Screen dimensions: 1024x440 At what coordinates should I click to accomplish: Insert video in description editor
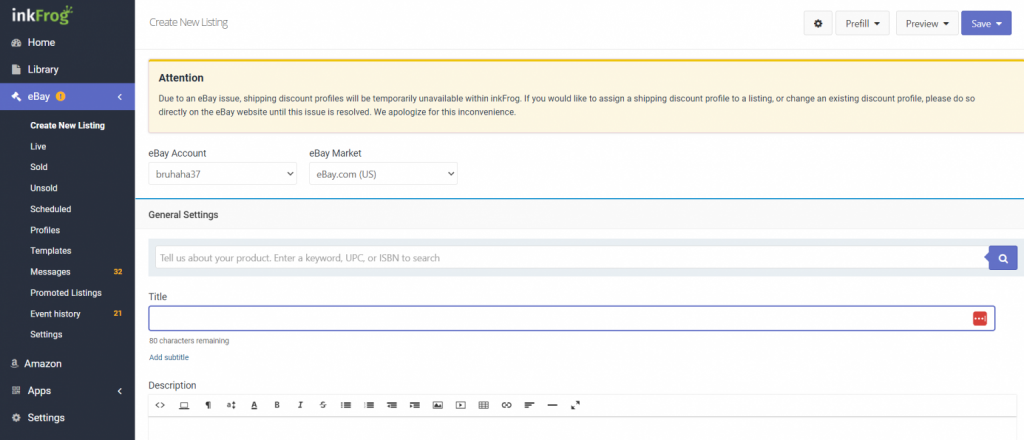(x=460, y=405)
